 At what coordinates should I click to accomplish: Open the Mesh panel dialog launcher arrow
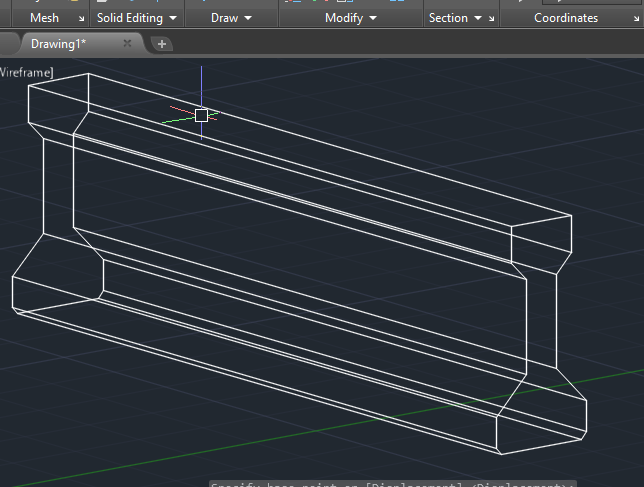click(x=81, y=18)
